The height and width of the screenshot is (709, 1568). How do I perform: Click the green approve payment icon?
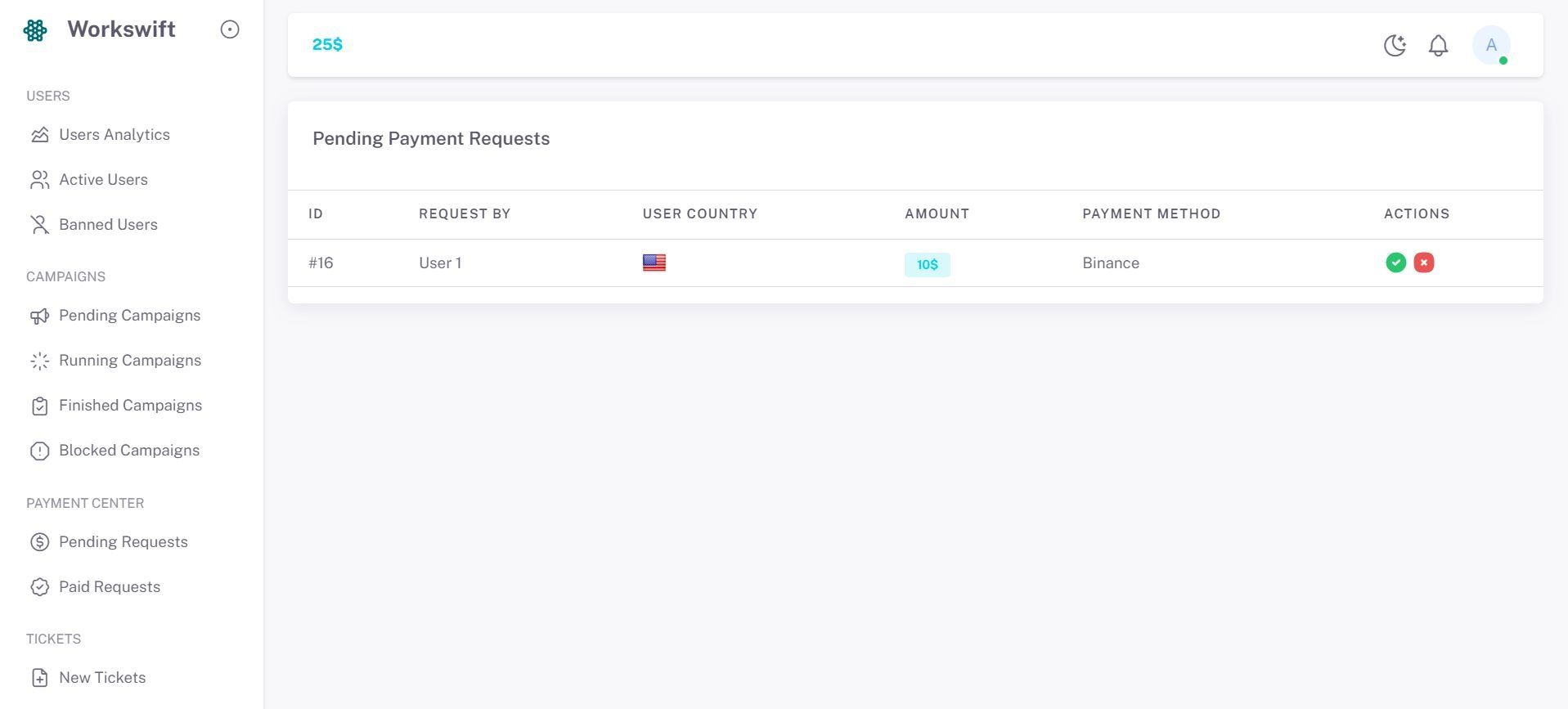1395,263
